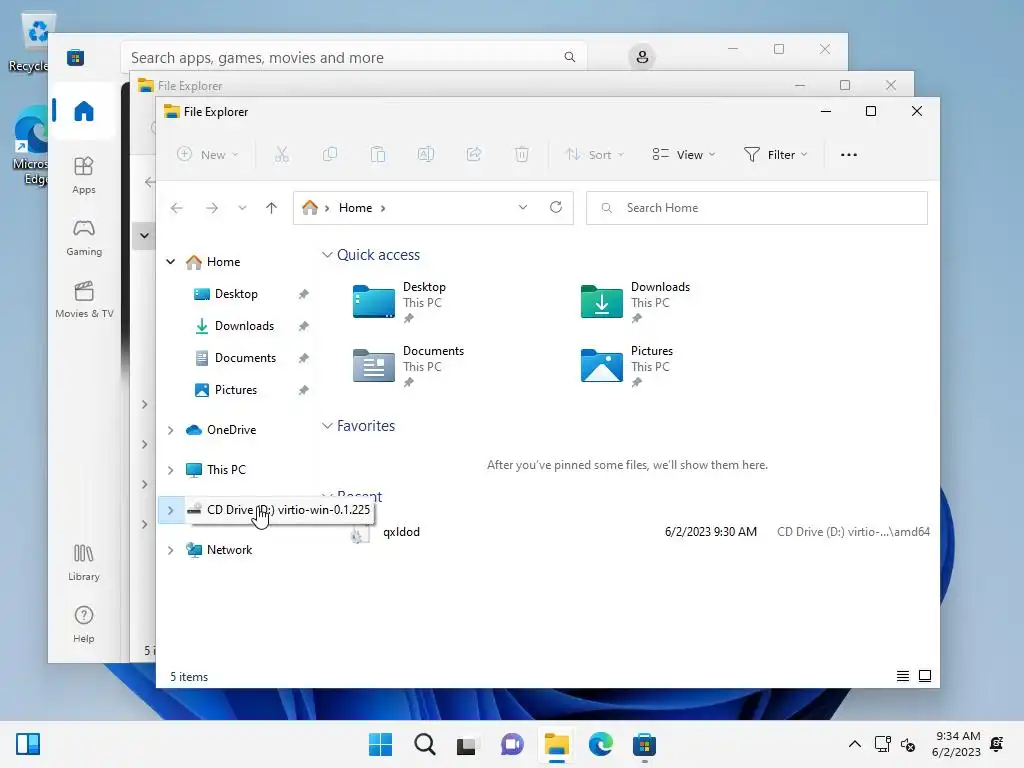Go forward with the right arrow button
The width and height of the screenshot is (1024, 768).
click(212, 208)
